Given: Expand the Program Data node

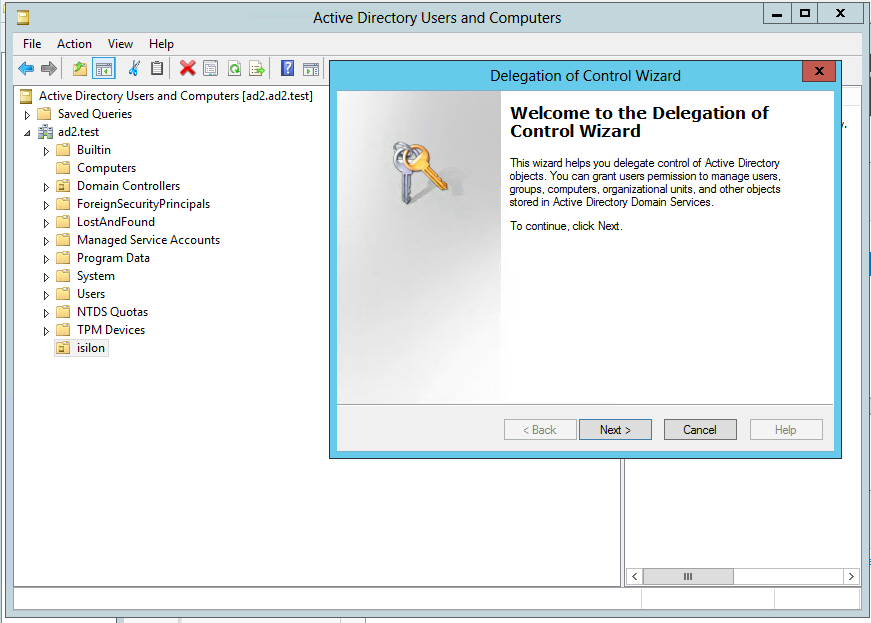Looking at the screenshot, I should click(46, 259).
